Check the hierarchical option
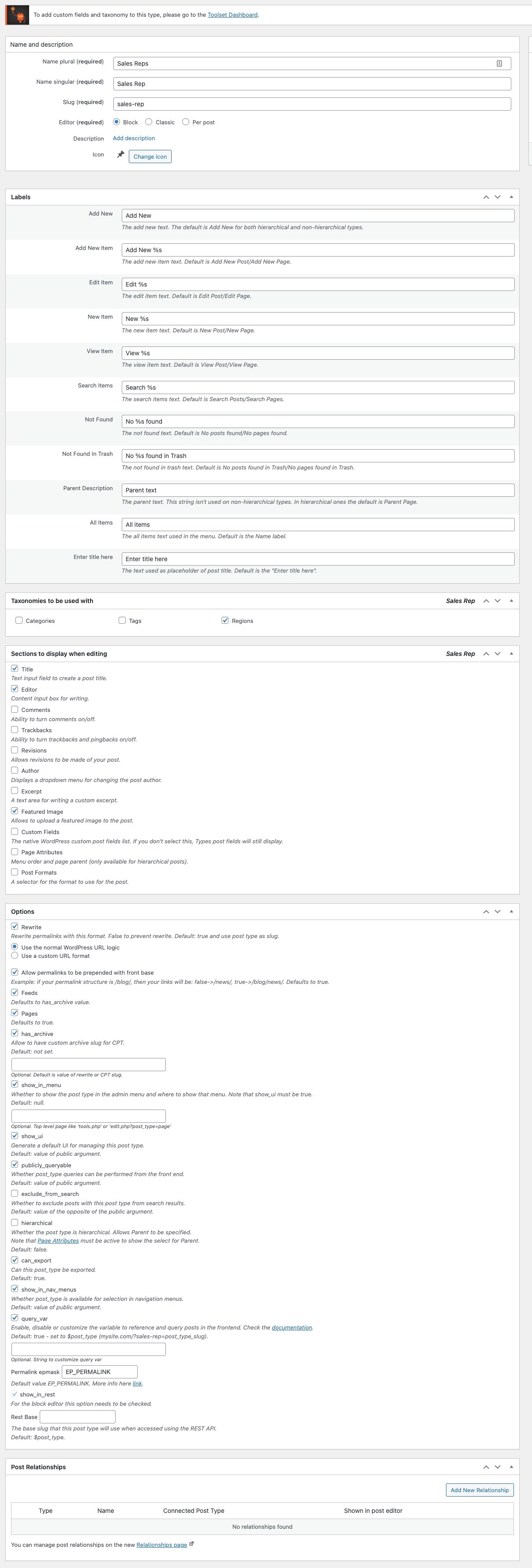 point(15,1222)
